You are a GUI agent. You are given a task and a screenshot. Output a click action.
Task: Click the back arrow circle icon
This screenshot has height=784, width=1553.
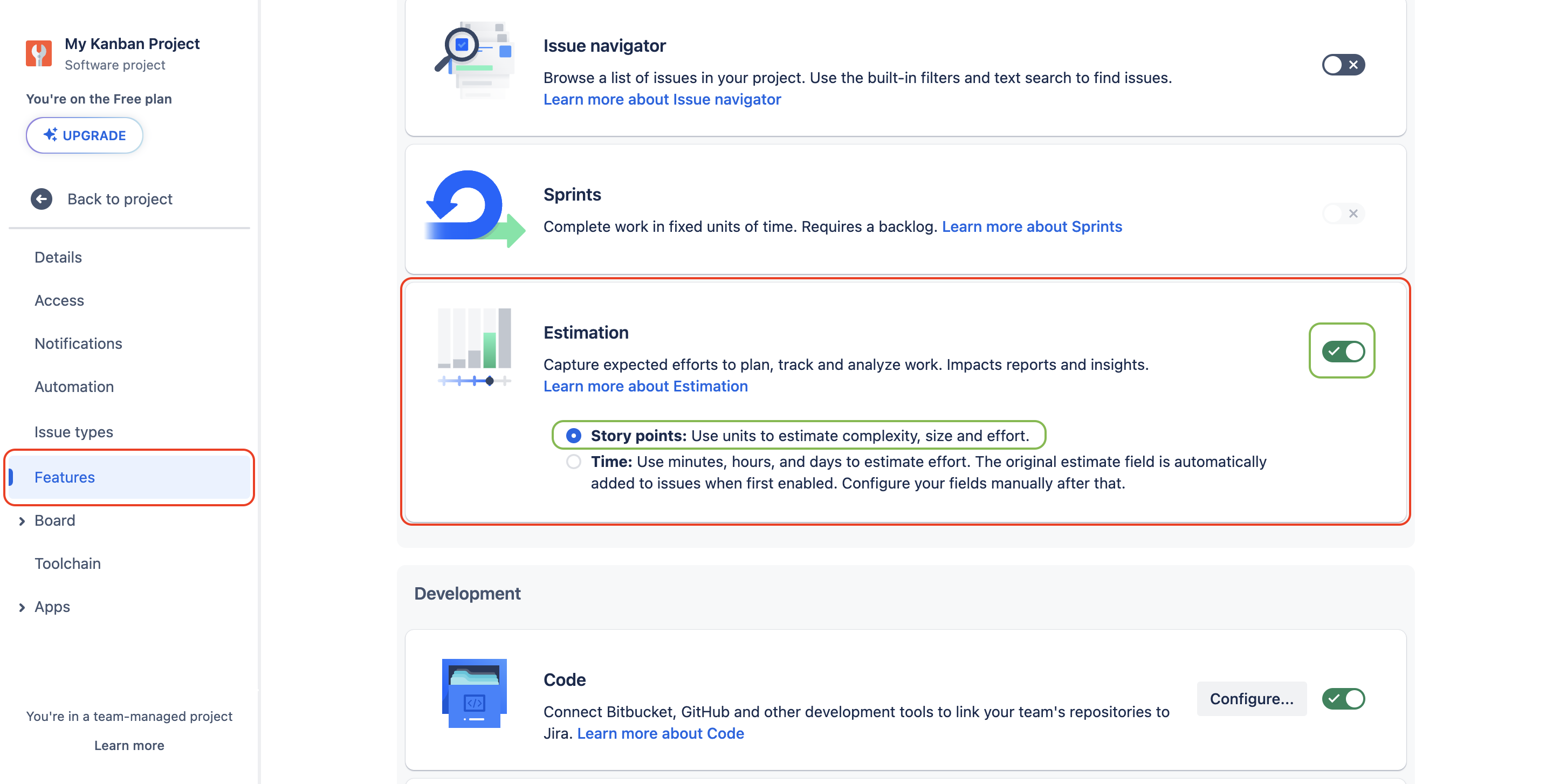tap(42, 199)
